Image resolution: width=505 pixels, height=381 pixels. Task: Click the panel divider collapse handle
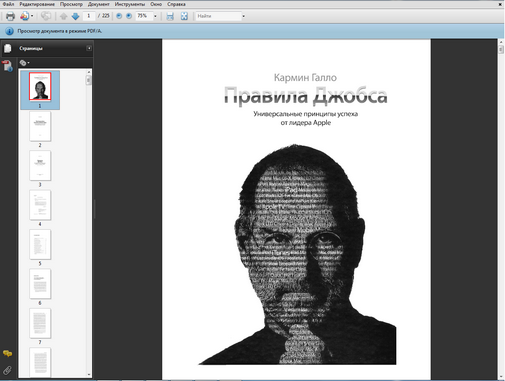pos(95,209)
